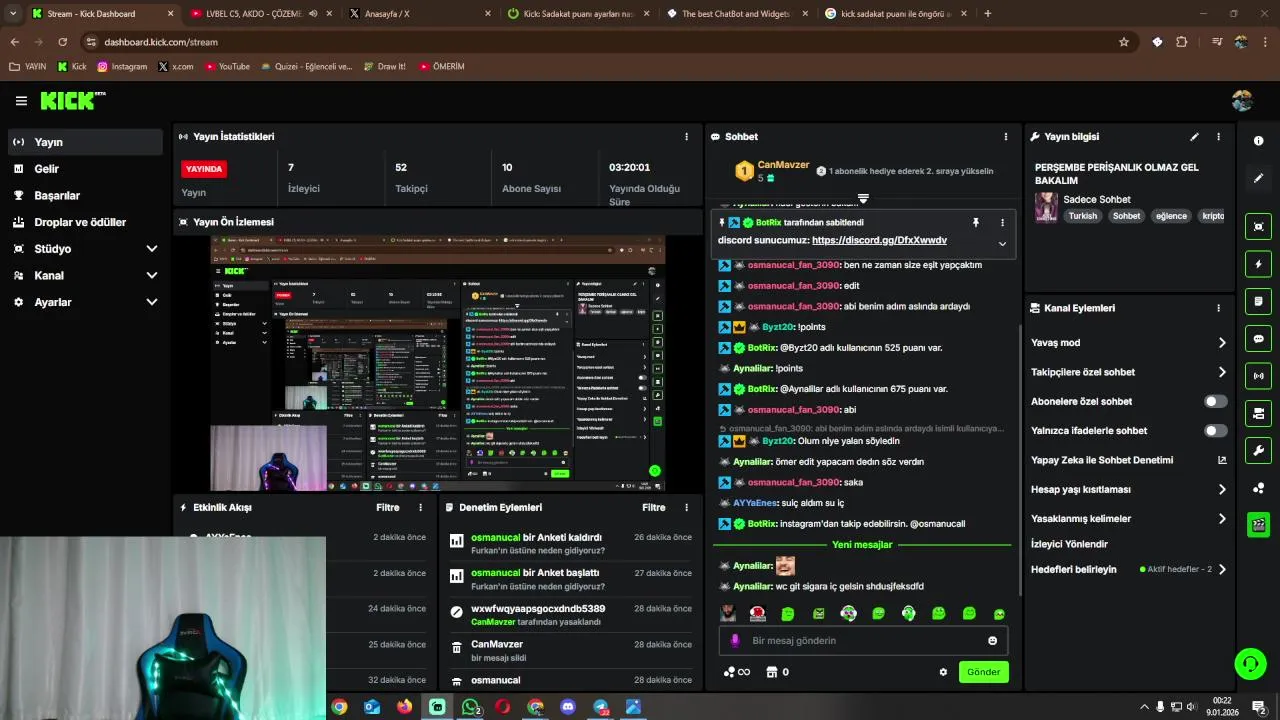Toggle the stream preview panel in the right sidebar
The width and height of the screenshot is (1280, 720).
pos(1258,227)
